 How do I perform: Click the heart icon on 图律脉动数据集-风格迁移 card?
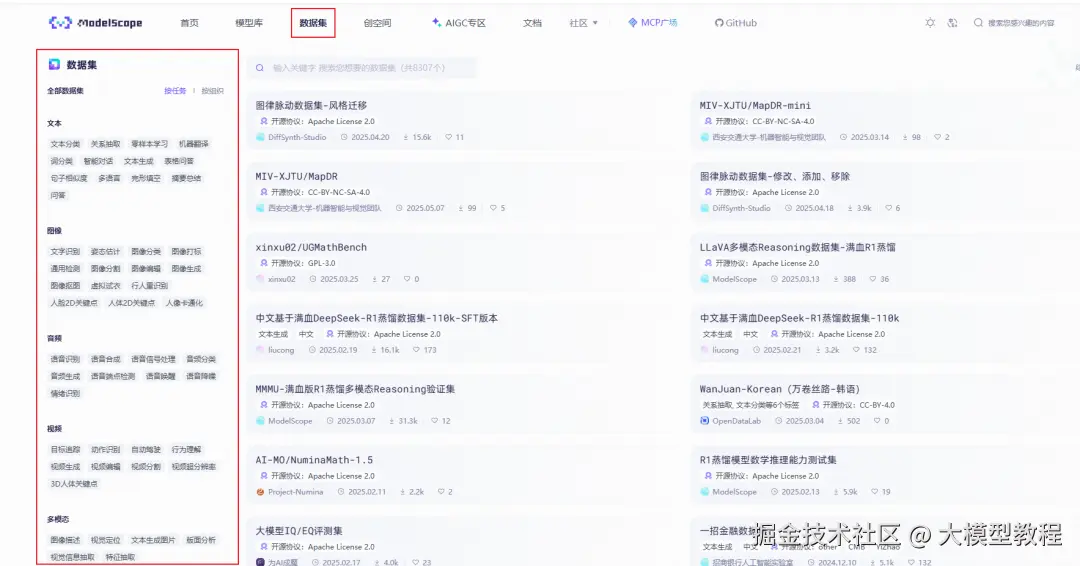[x=448, y=137]
